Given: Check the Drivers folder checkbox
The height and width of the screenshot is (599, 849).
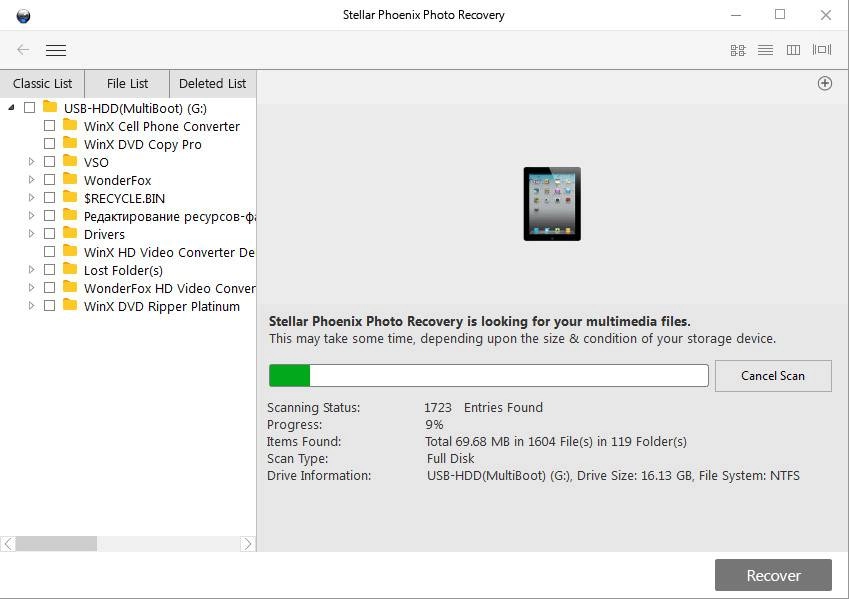Looking at the screenshot, I should coord(49,233).
